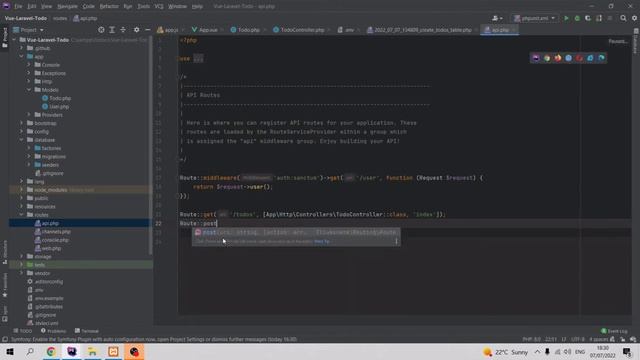640x360 pixels.
Task: Open the Navigate menu
Action: [x=67, y=7]
